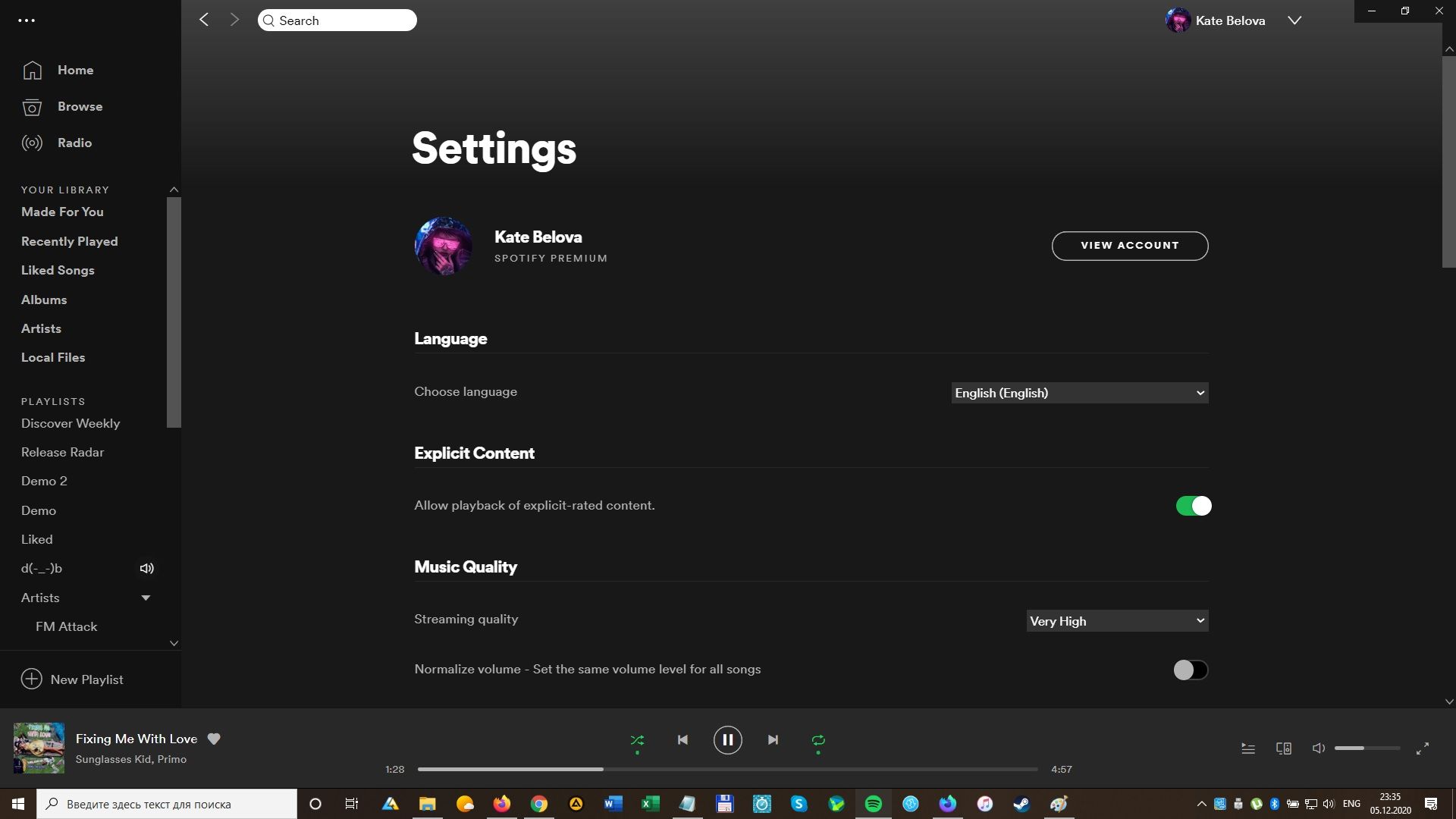Open the Kate Belova account menu arrow
This screenshot has height=819, width=1456.
(1294, 20)
